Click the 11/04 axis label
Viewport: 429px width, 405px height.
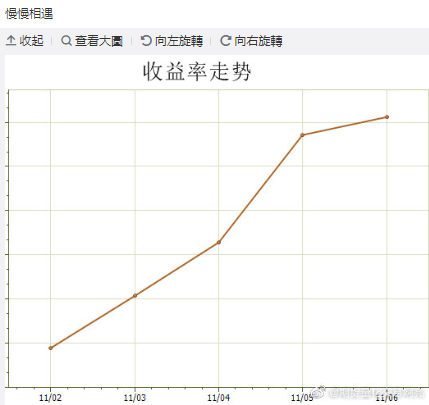point(219,397)
